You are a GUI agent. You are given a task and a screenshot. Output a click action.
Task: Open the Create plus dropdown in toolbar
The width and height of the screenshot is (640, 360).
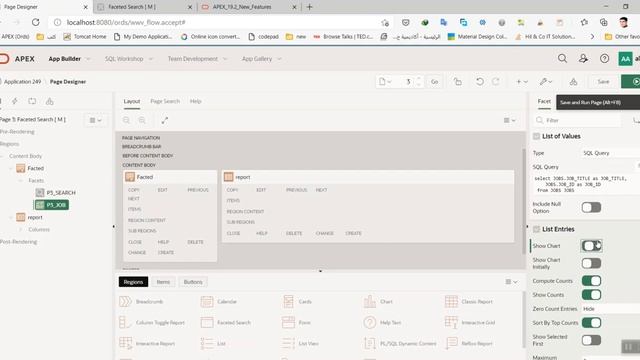tap(522, 82)
